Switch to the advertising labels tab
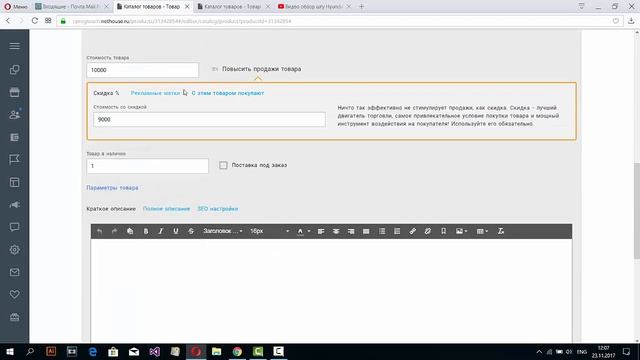 (156, 93)
